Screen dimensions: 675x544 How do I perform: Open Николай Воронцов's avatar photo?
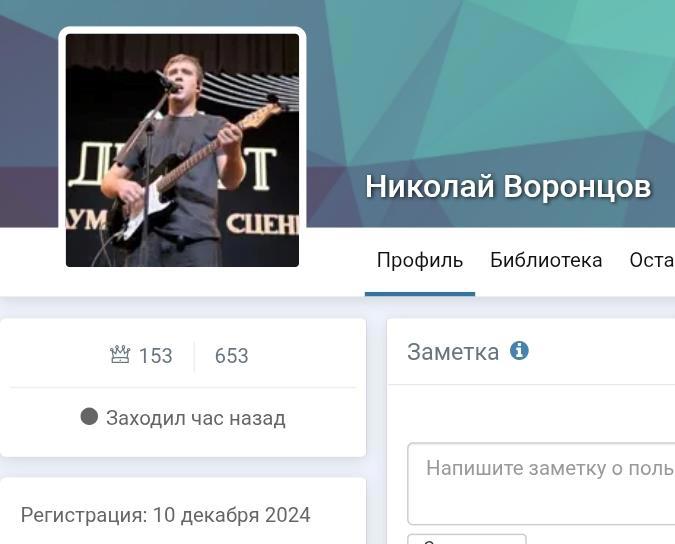(182, 150)
